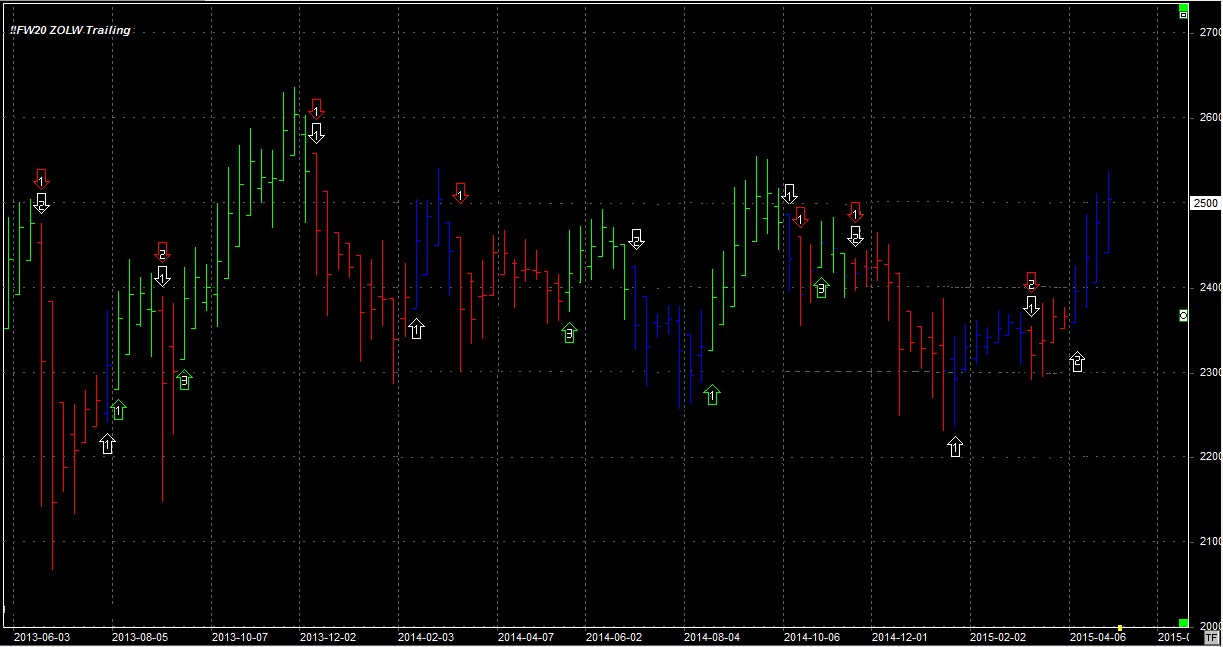
Task: Click the 2014-12-01 date label on the time axis
Action: tap(899, 637)
